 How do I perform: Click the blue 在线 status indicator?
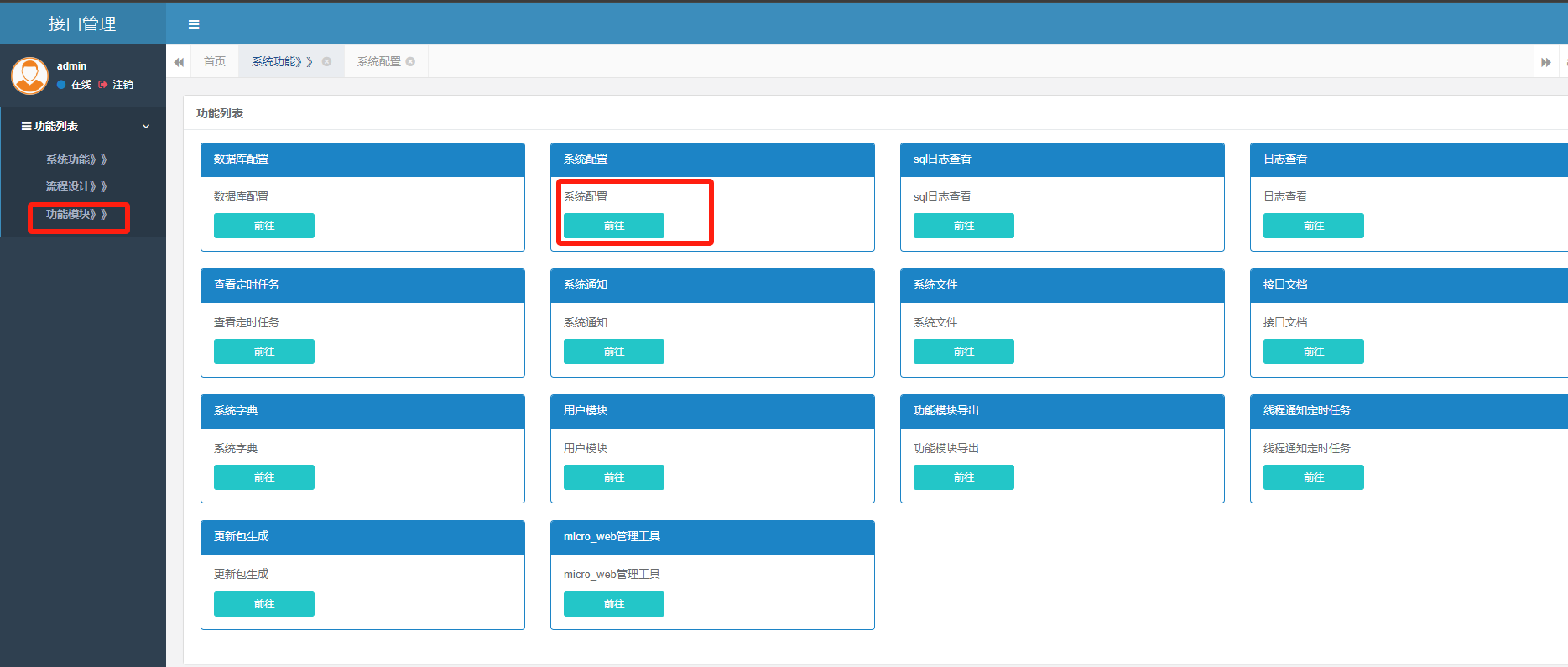pyautogui.click(x=61, y=85)
